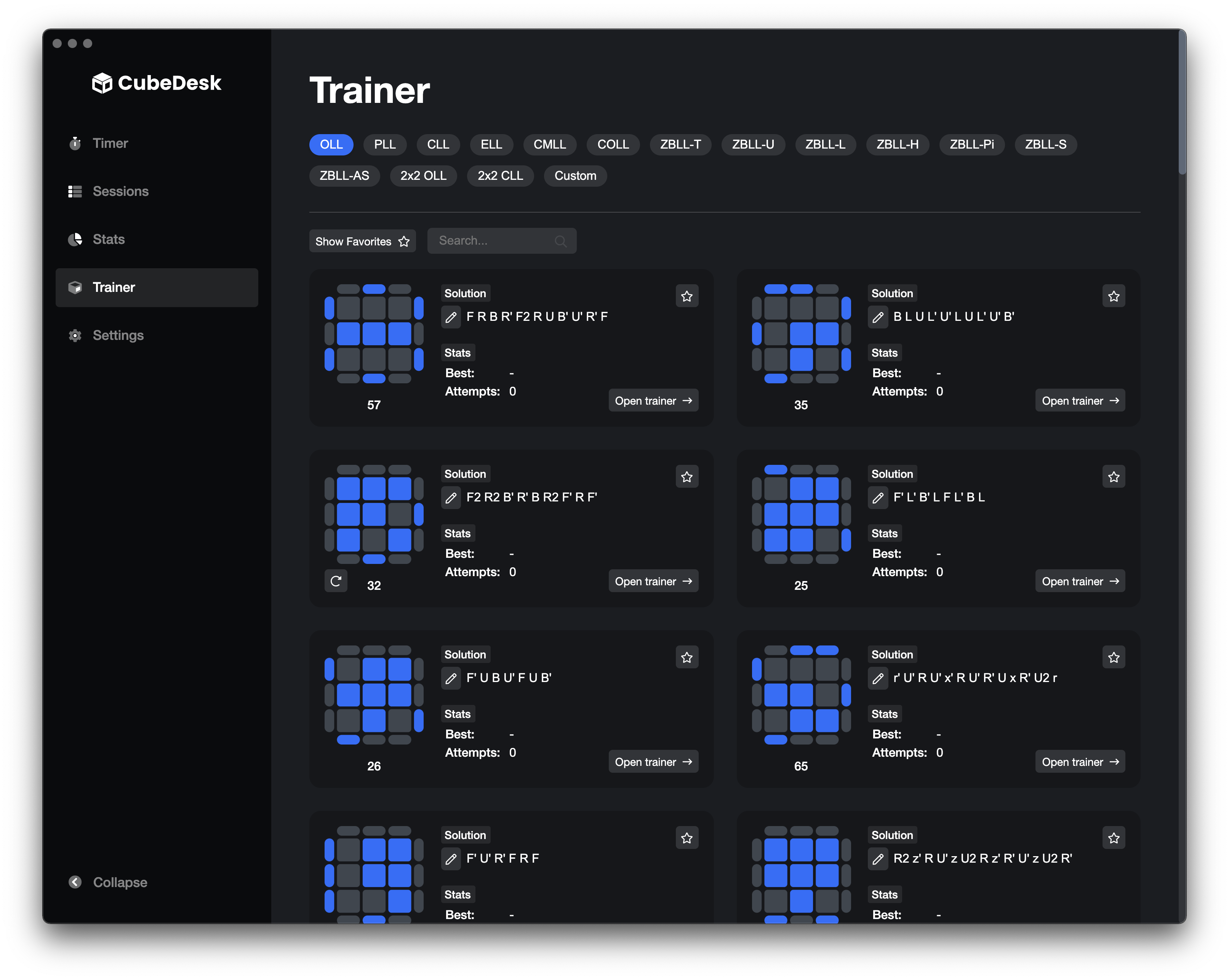Click the Stats pie chart icon

(x=75, y=239)
